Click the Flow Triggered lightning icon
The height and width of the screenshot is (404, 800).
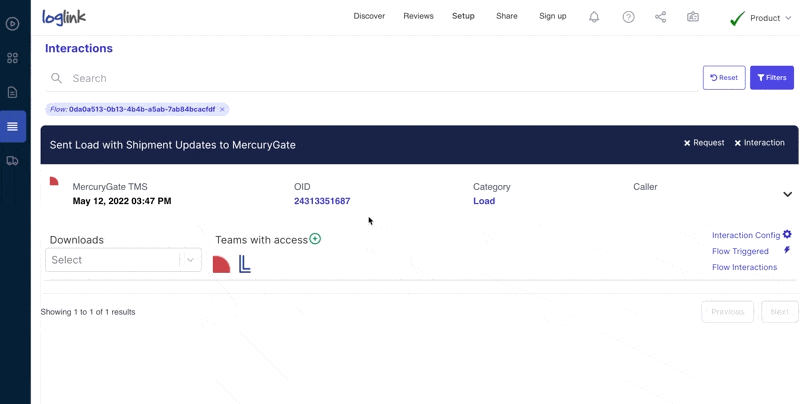pyautogui.click(x=787, y=250)
